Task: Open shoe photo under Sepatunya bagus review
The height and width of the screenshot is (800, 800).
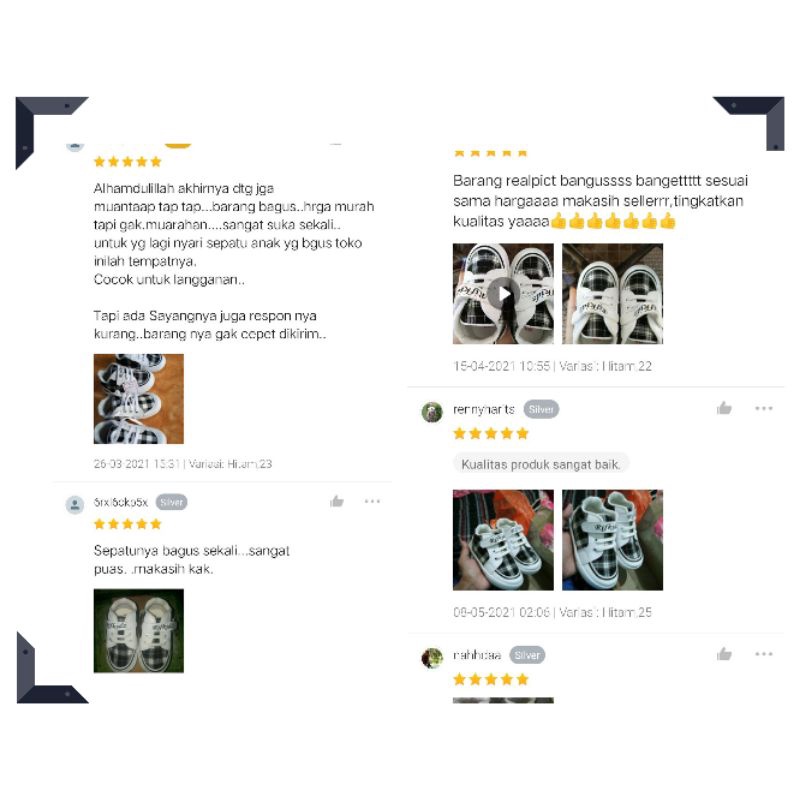Action: (x=139, y=631)
